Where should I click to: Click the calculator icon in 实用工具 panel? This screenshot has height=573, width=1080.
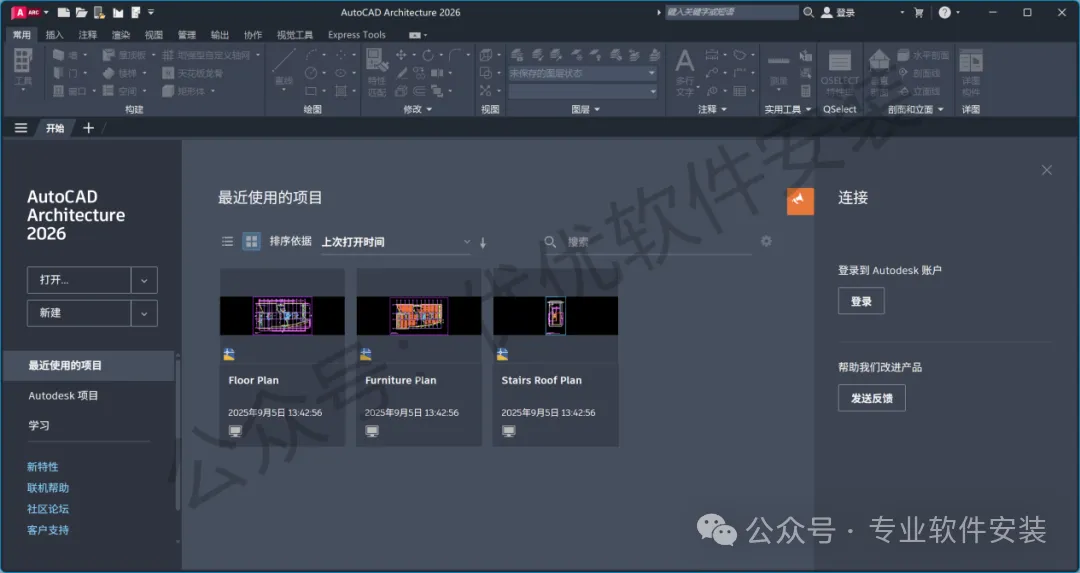point(805,91)
